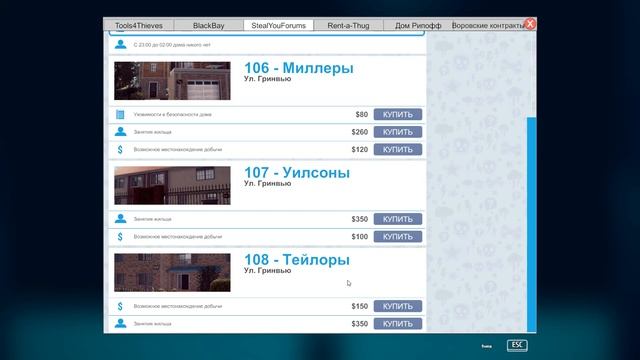Open the Tools4Thieves tab
640x360 pixels.
click(x=139, y=25)
